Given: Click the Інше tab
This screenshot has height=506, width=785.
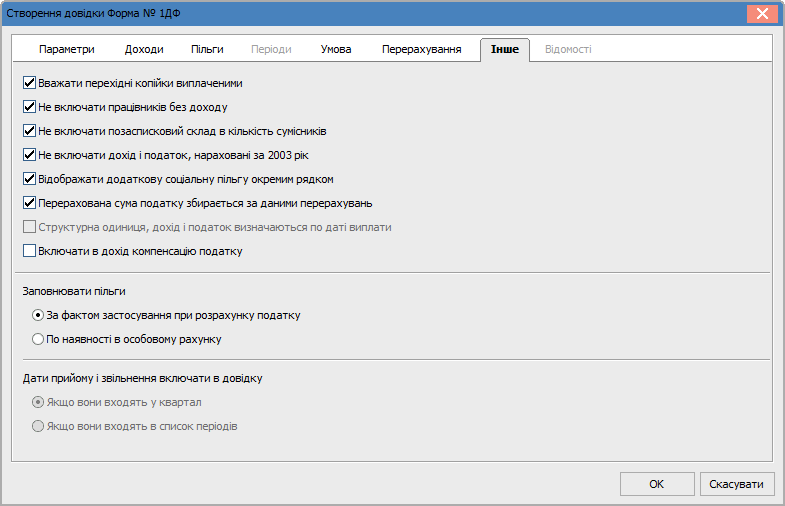Looking at the screenshot, I should 505,50.
